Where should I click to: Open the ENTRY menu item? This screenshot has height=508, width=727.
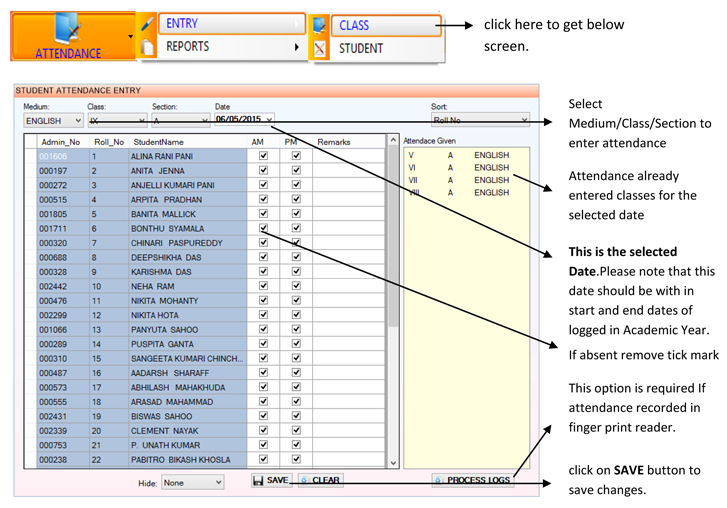(232, 24)
